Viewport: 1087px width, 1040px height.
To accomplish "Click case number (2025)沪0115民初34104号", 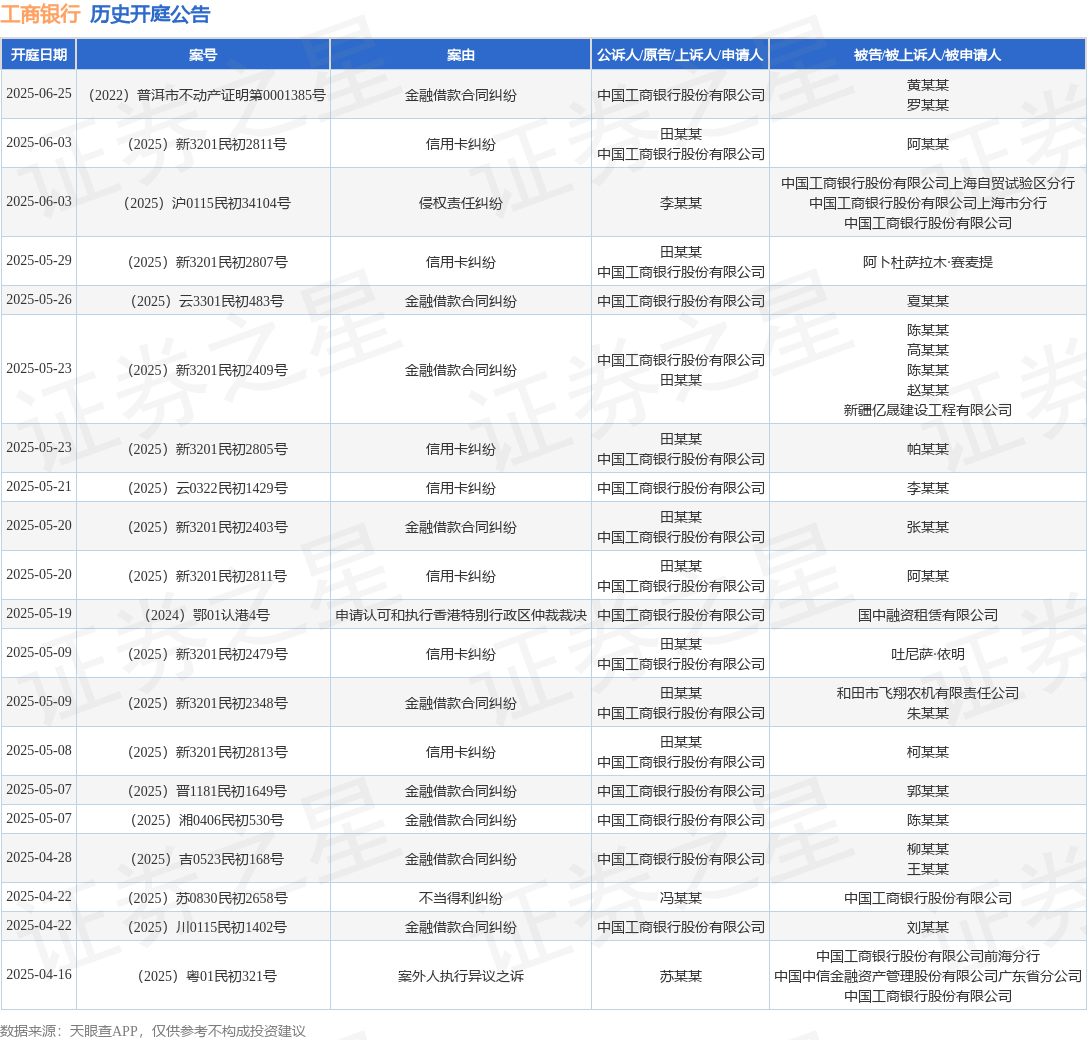I will click(x=203, y=203).
